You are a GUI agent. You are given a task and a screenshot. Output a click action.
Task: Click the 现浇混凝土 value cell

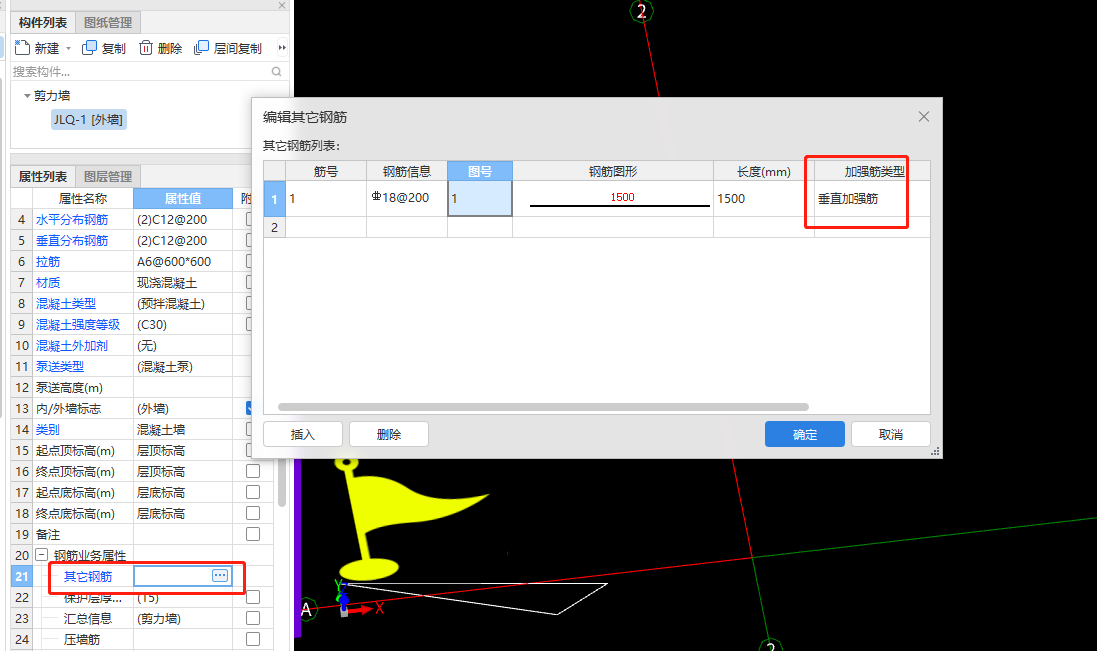(183, 282)
